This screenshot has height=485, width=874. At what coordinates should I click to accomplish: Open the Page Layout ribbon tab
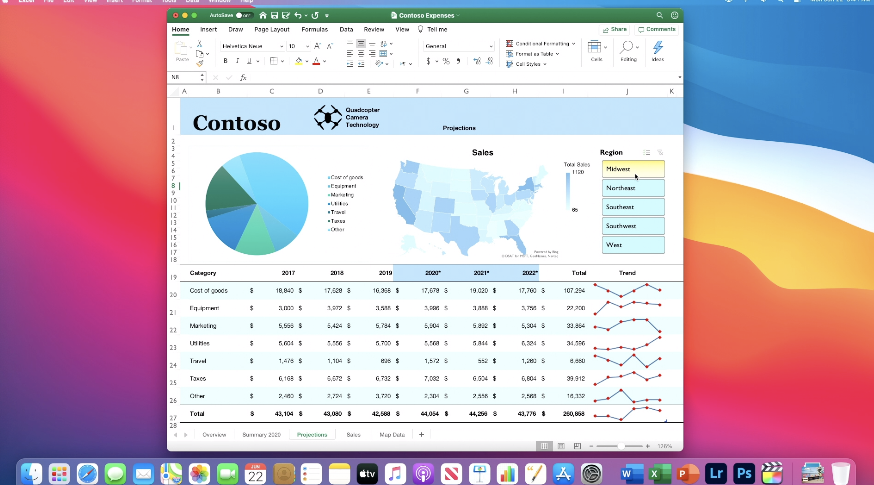point(271,30)
